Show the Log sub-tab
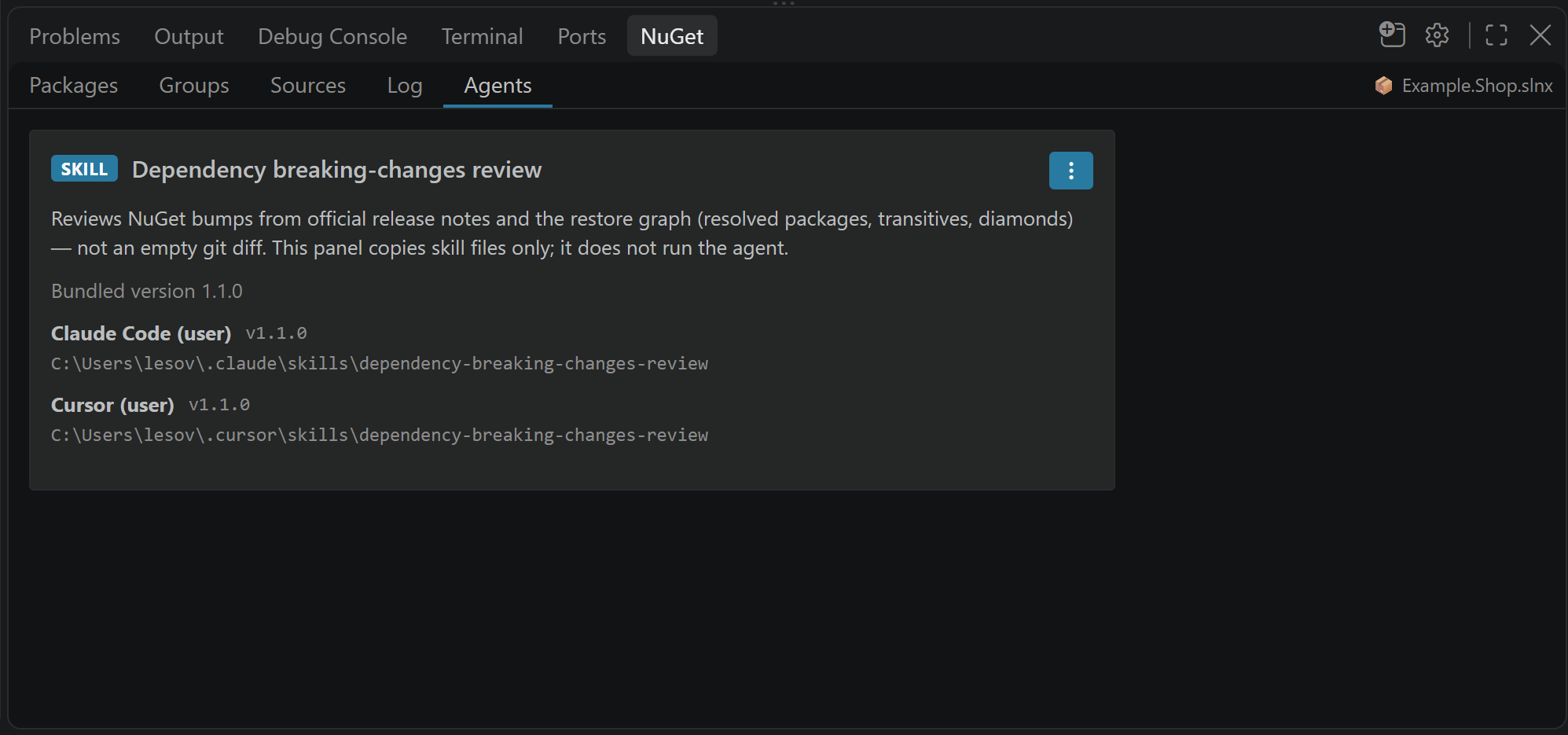Screen dimensions: 1568x735 [405, 85]
